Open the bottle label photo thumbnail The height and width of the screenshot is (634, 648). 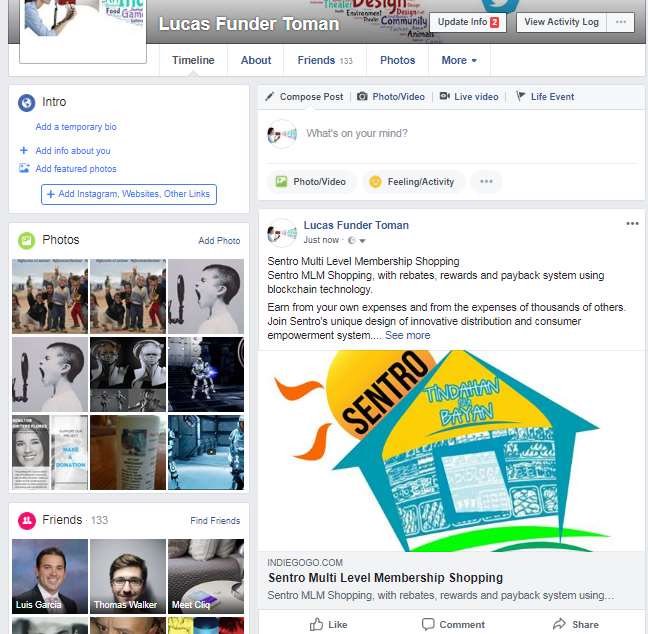(128, 453)
